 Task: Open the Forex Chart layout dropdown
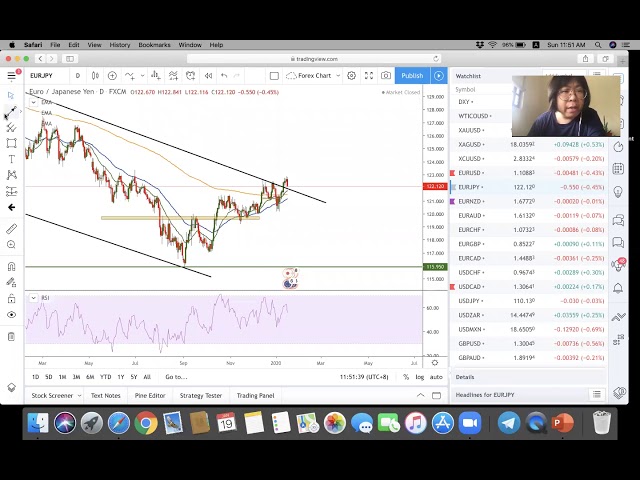coord(314,76)
